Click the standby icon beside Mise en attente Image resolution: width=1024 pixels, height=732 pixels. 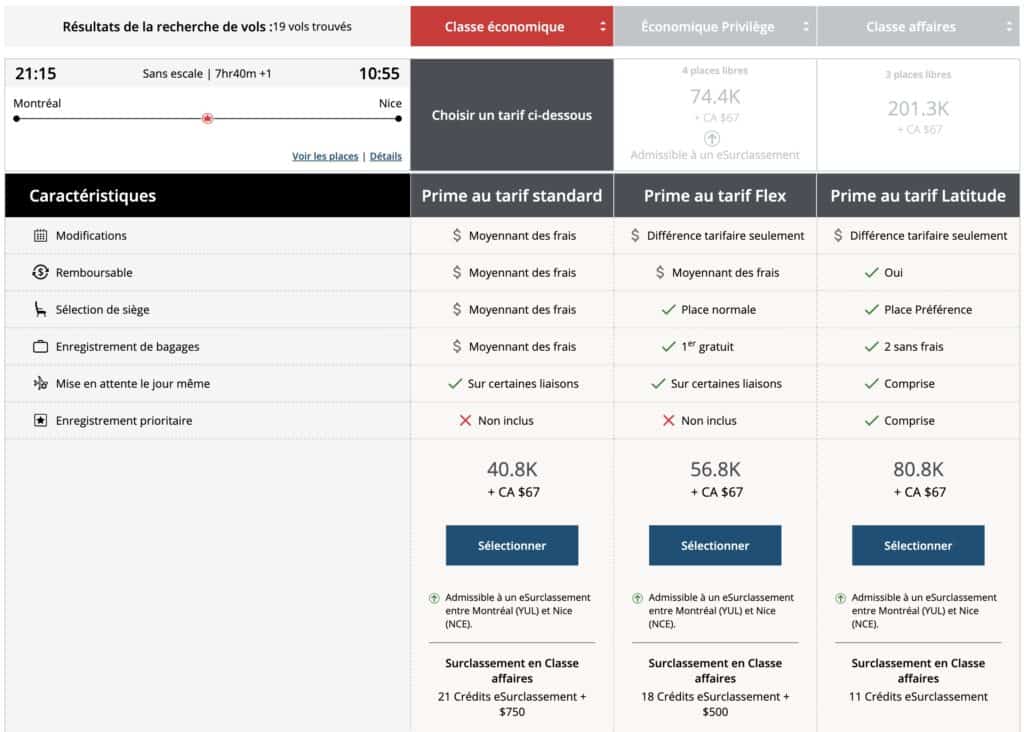(x=40, y=384)
